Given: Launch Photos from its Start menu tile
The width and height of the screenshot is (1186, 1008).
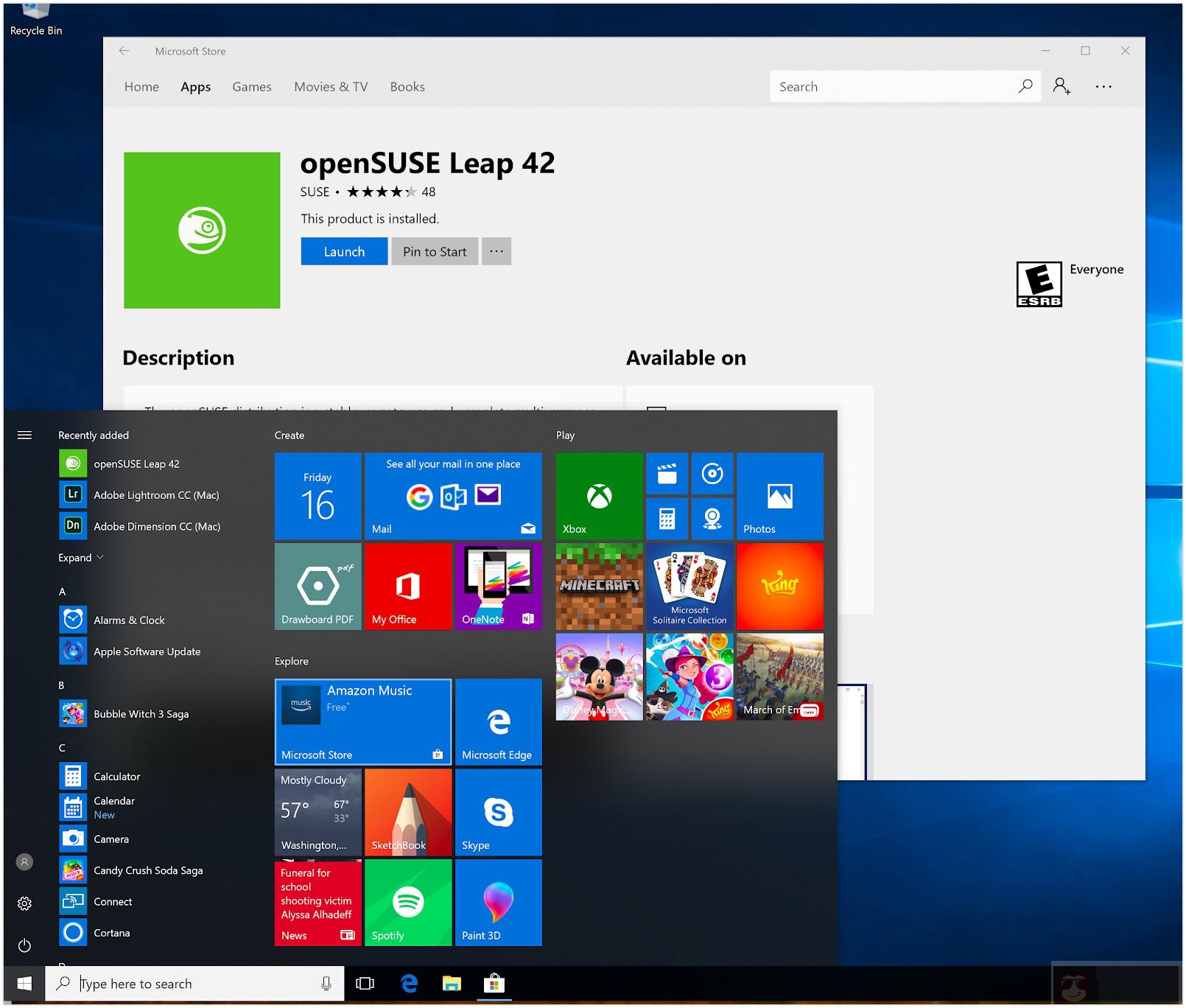Looking at the screenshot, I should 779,495.
